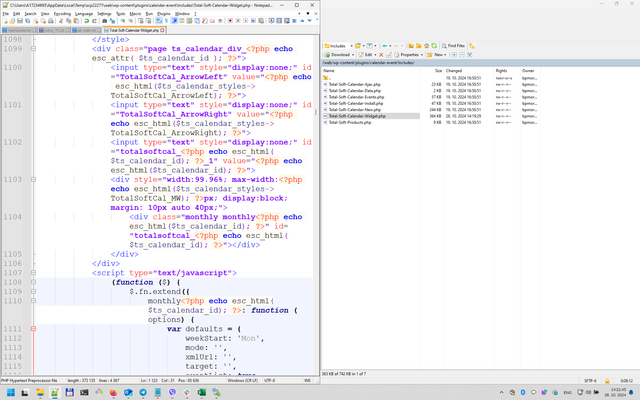
Task: Select Total-Soft-Calendar-Events.php in WinSCP list
Action: pyautogui.click(x=356, y=97)
